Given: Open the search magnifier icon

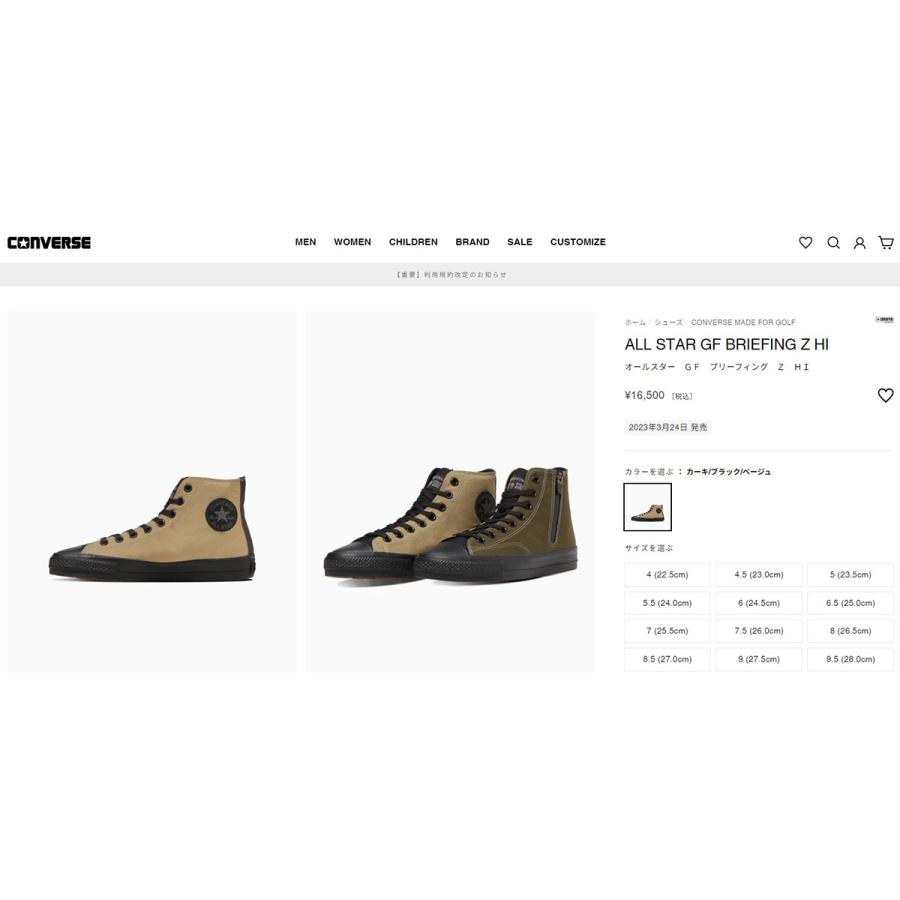Looking at the screenshot, I should (x=833, y=243).
